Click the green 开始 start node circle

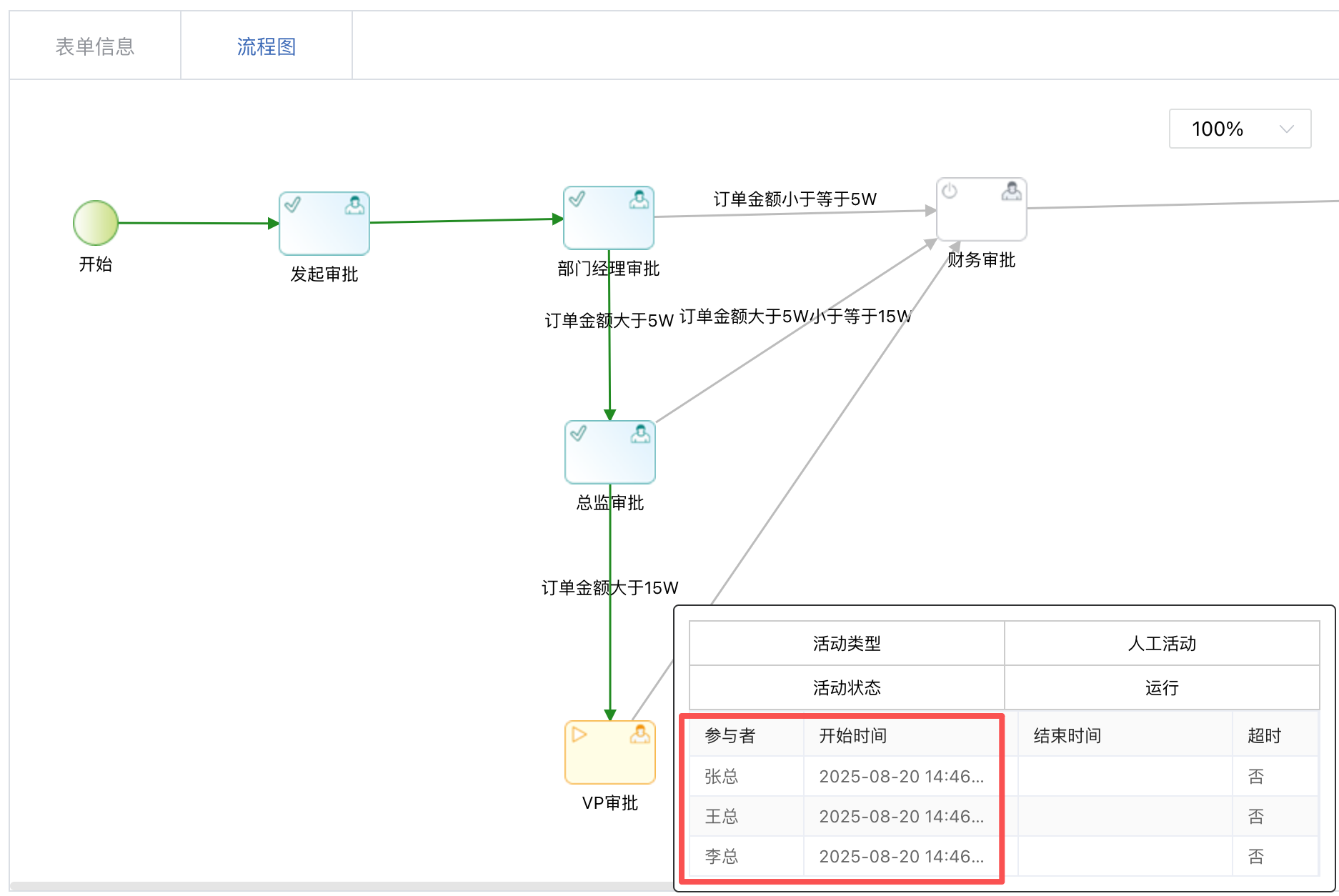[96, 223]
